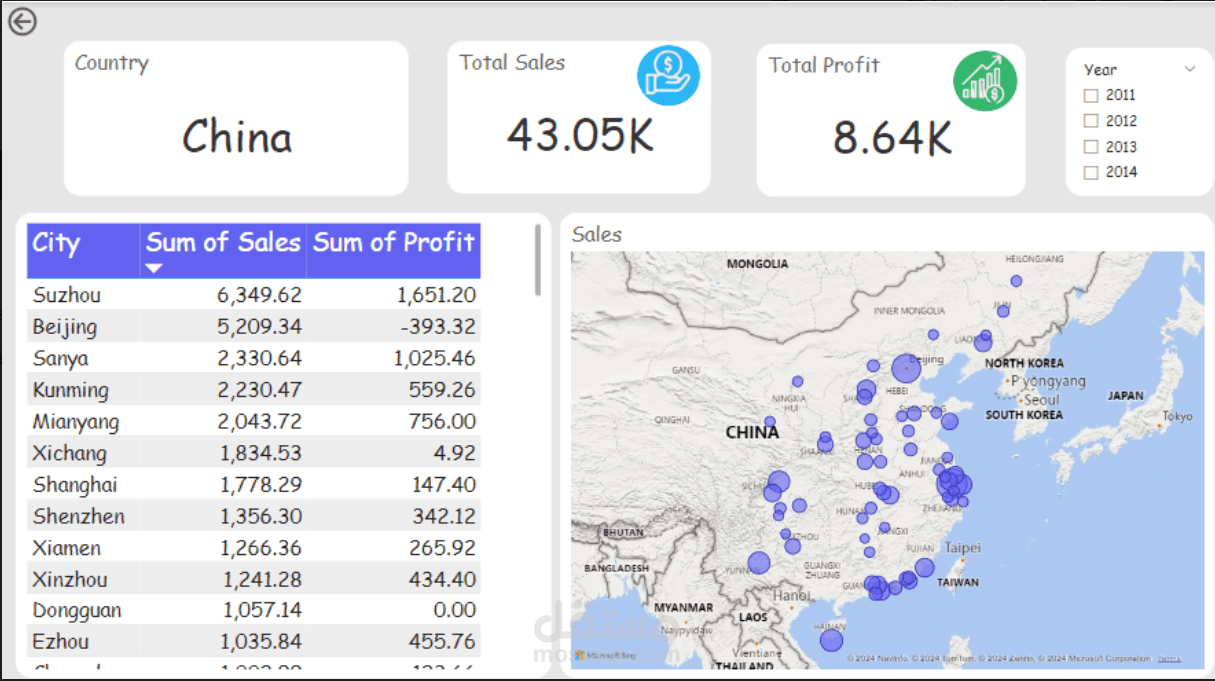Click the green Total Profit chart icon
The image size is (1215, 681).
click(984, 82)
